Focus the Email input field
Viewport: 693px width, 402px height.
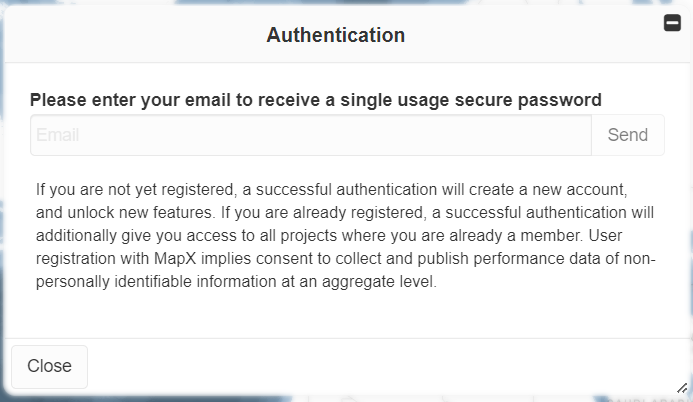click(x=310, y=135)
